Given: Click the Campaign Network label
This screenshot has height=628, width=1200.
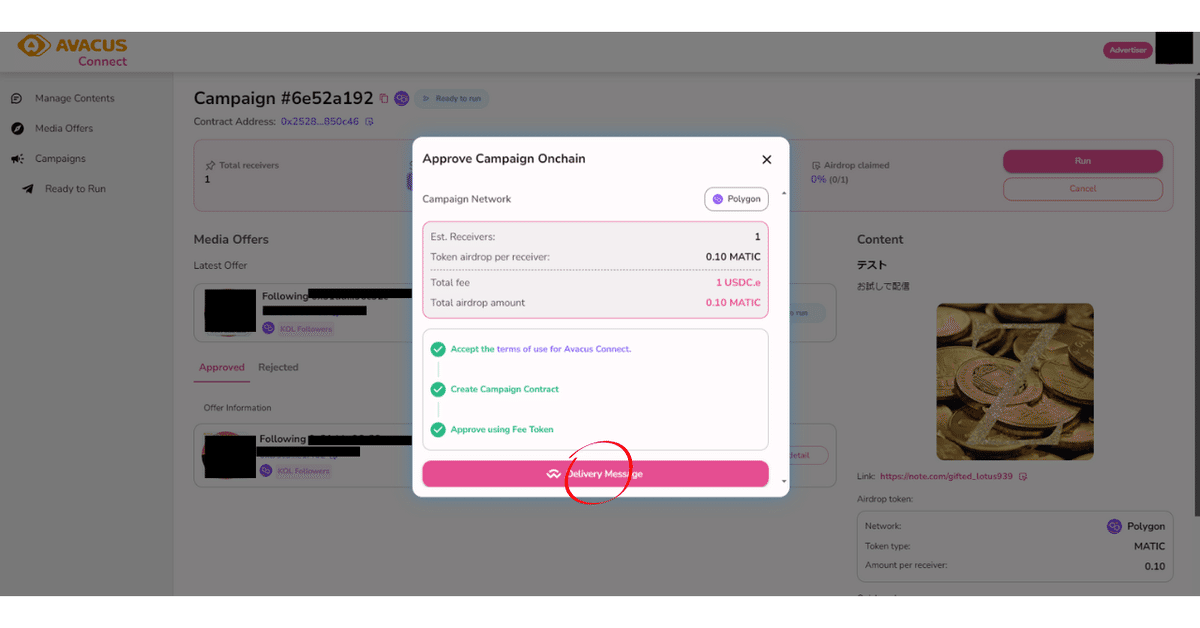Looking at the screenshot, I should [x=467, y=199].
